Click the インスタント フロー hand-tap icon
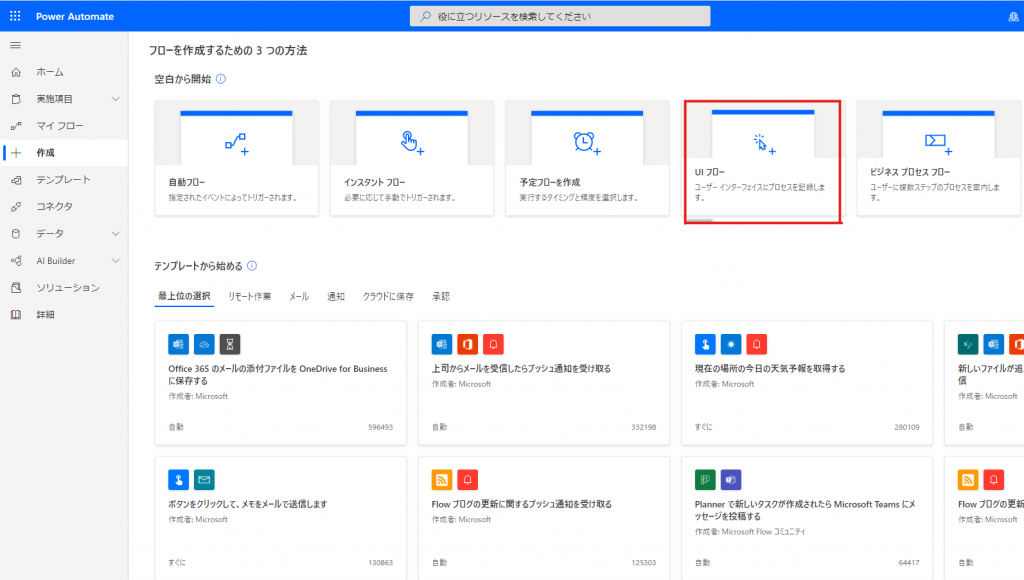 click(412, 142)
